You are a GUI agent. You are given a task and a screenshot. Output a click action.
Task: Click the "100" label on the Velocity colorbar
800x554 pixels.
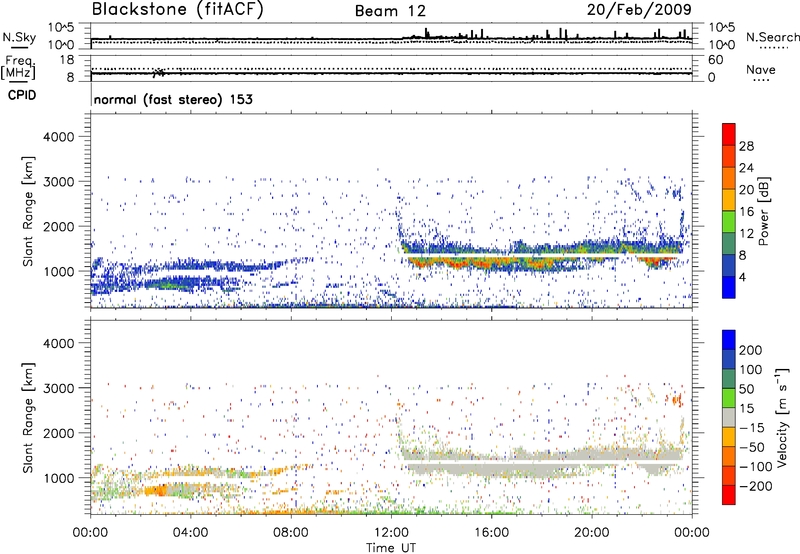[x=751, y=370]
